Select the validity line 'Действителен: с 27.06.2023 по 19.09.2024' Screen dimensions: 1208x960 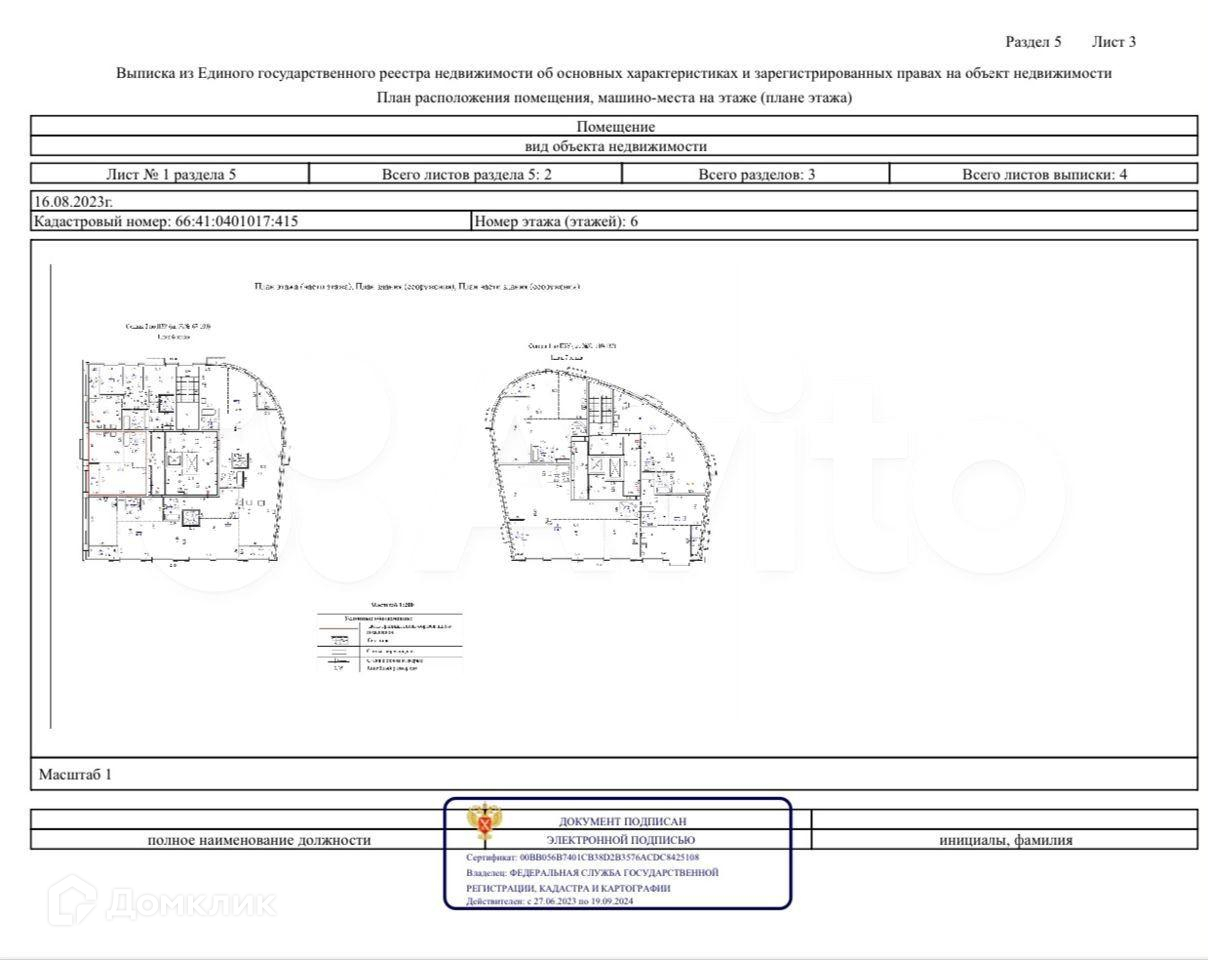click(x=550, y=901)
